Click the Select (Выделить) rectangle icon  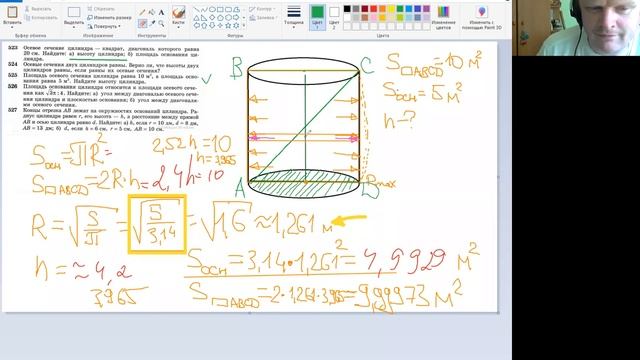(x=73, y=12)
